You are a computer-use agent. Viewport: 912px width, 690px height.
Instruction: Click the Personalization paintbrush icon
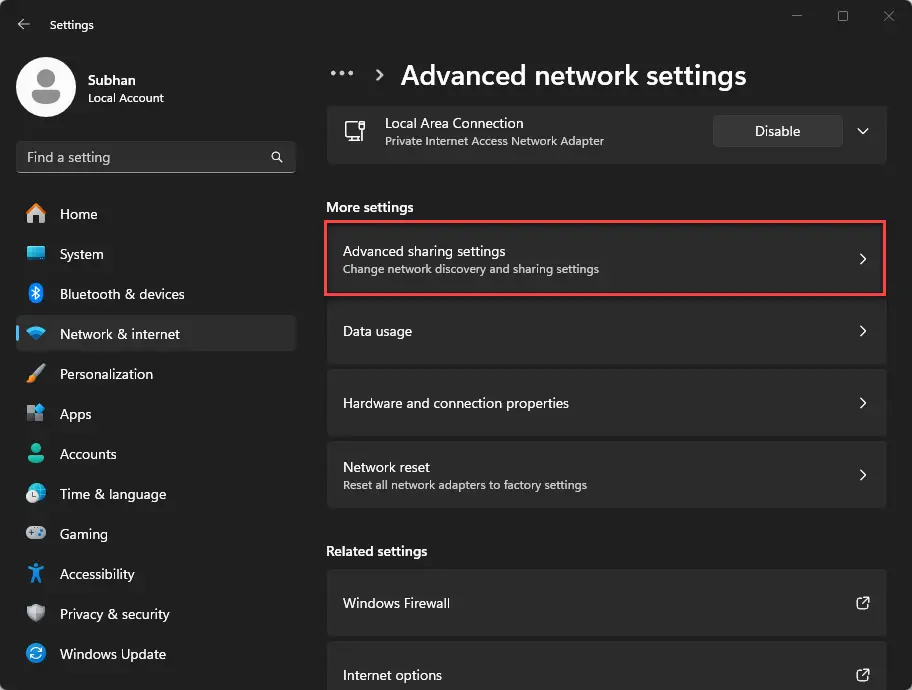tap(36, 374)
